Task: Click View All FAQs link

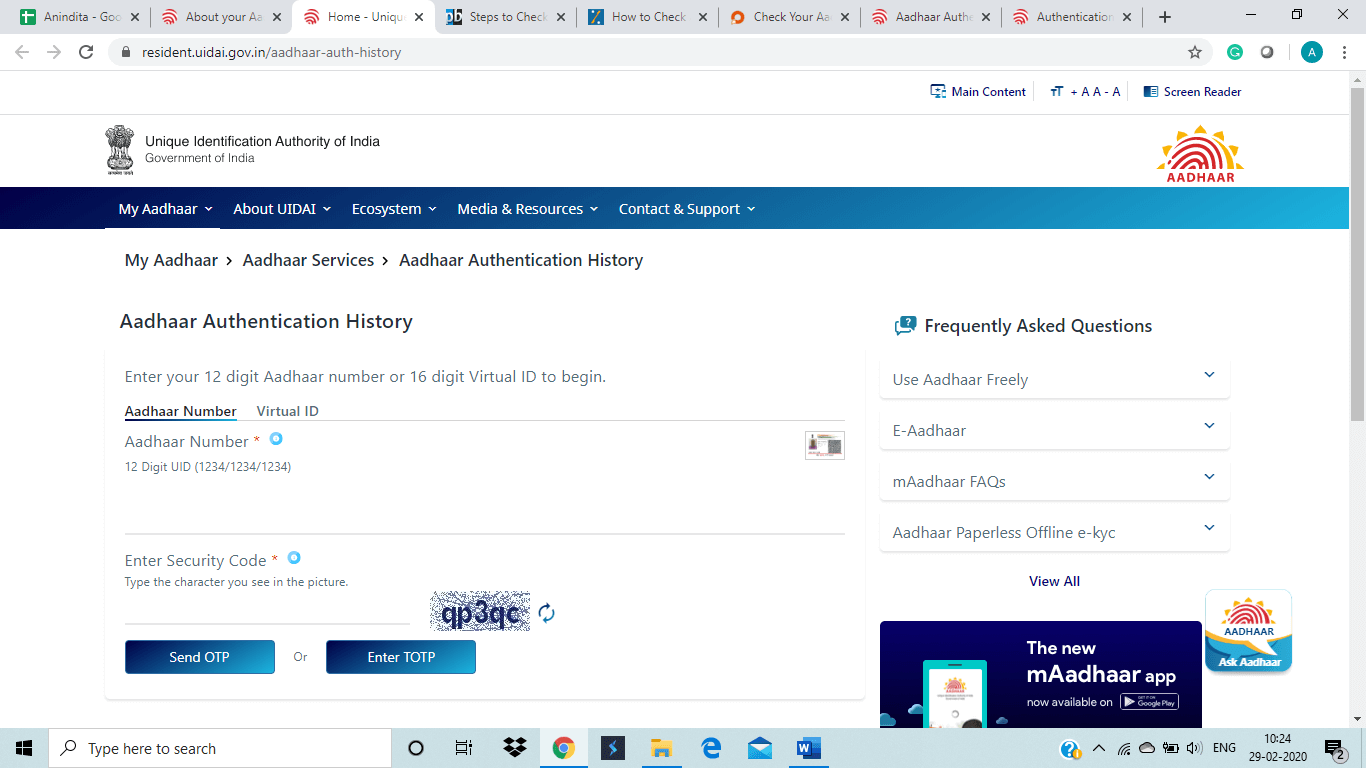Action: coord(1054,581)
